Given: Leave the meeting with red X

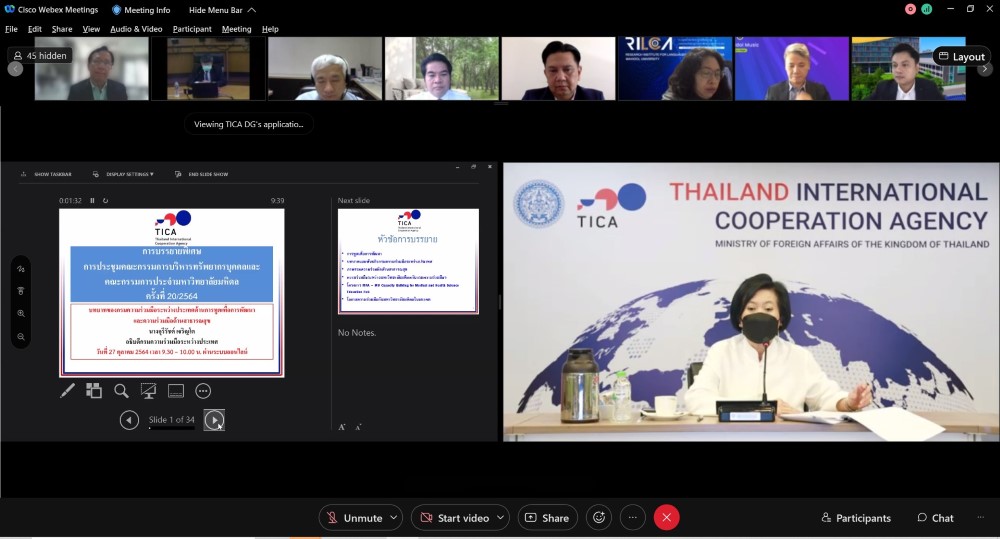Looking at the screenshot, I should click(x=666, y=518).
